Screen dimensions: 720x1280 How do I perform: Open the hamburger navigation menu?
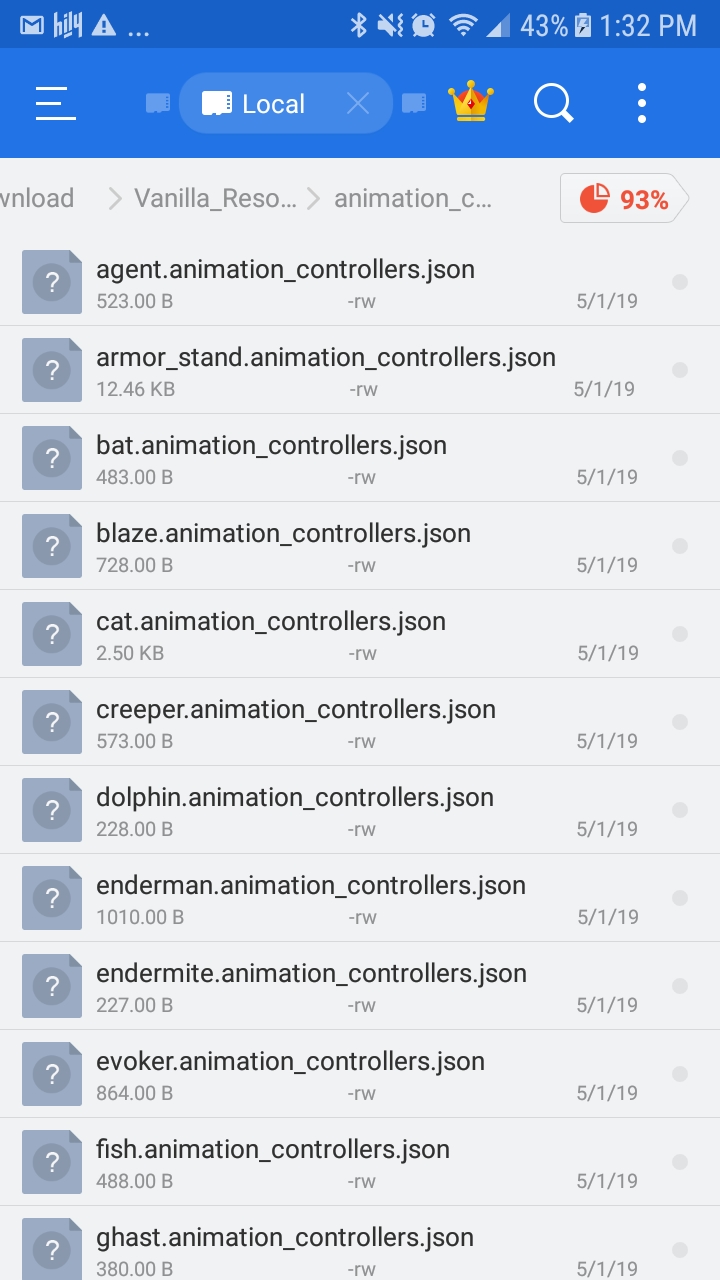(56, 103)
